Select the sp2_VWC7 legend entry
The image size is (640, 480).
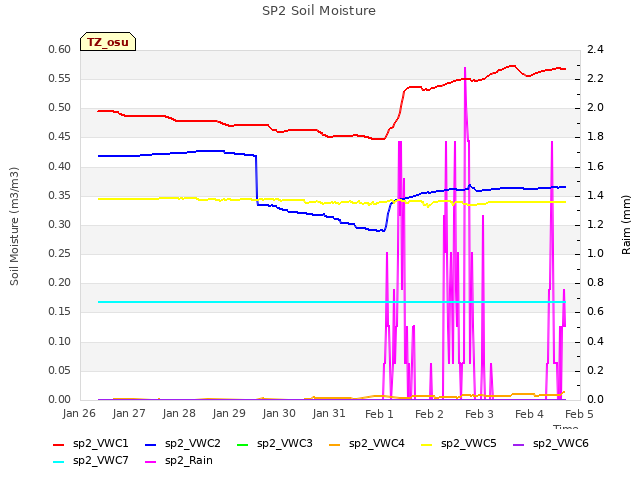(91, 461)
